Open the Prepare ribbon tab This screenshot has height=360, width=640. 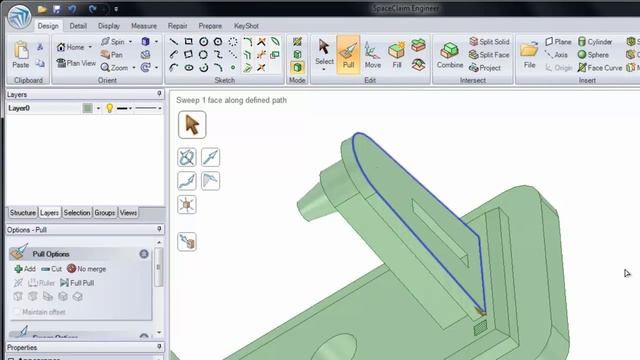click(210, 26)
